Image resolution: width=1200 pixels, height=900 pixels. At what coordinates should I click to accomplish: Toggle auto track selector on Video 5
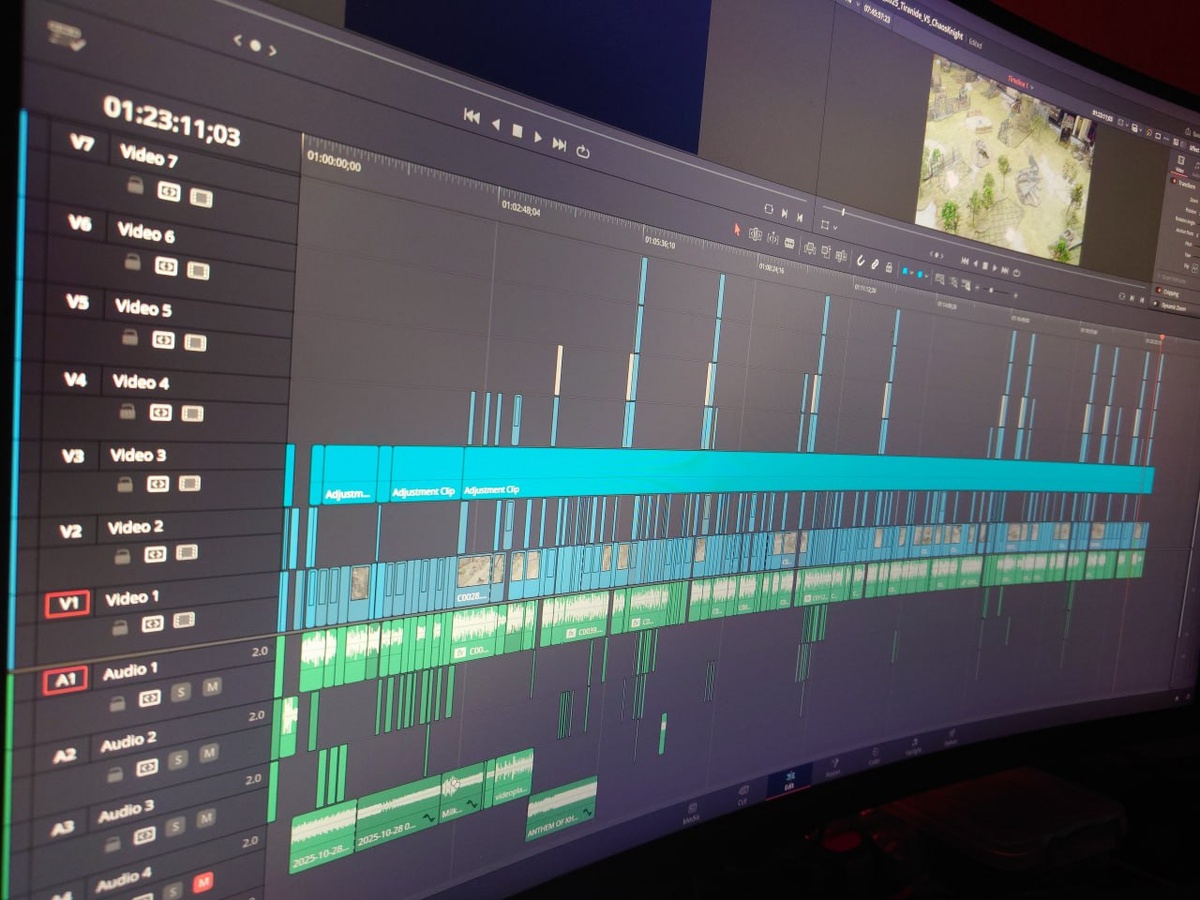click(x=163, y=340)
